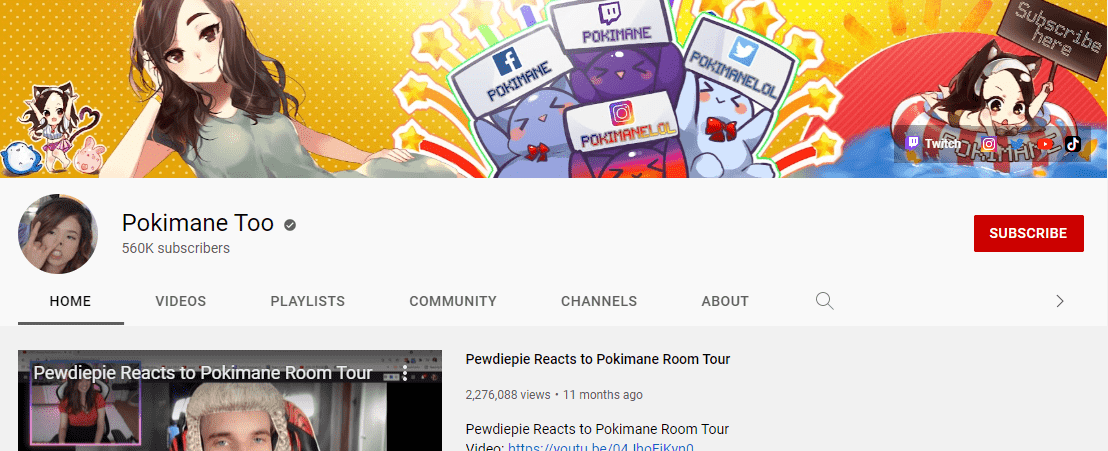Screen dimensions: 1108x451
Task: Search the channel with the magnifier icon
Action: tap(824, 301)
